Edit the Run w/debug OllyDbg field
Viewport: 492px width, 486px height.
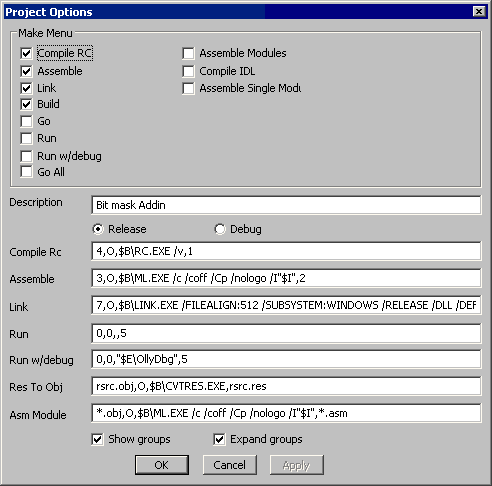(x=286, y=359)
